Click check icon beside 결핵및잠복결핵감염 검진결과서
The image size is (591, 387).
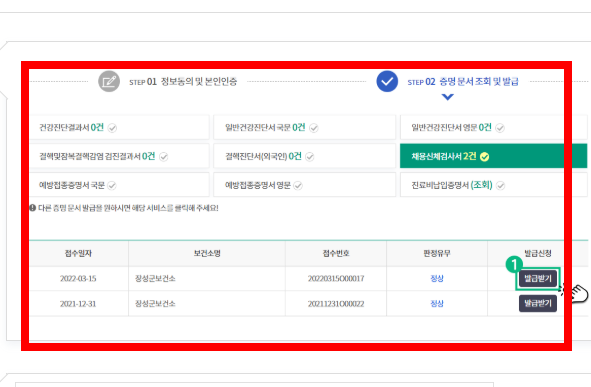(164, 157)
